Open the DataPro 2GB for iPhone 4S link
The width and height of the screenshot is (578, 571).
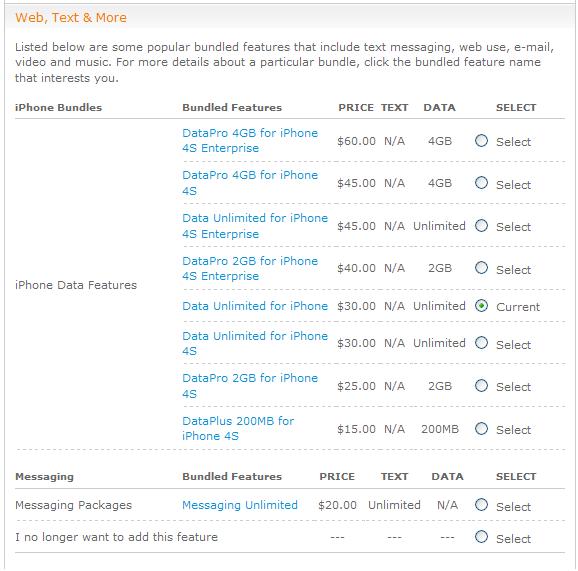250,386
